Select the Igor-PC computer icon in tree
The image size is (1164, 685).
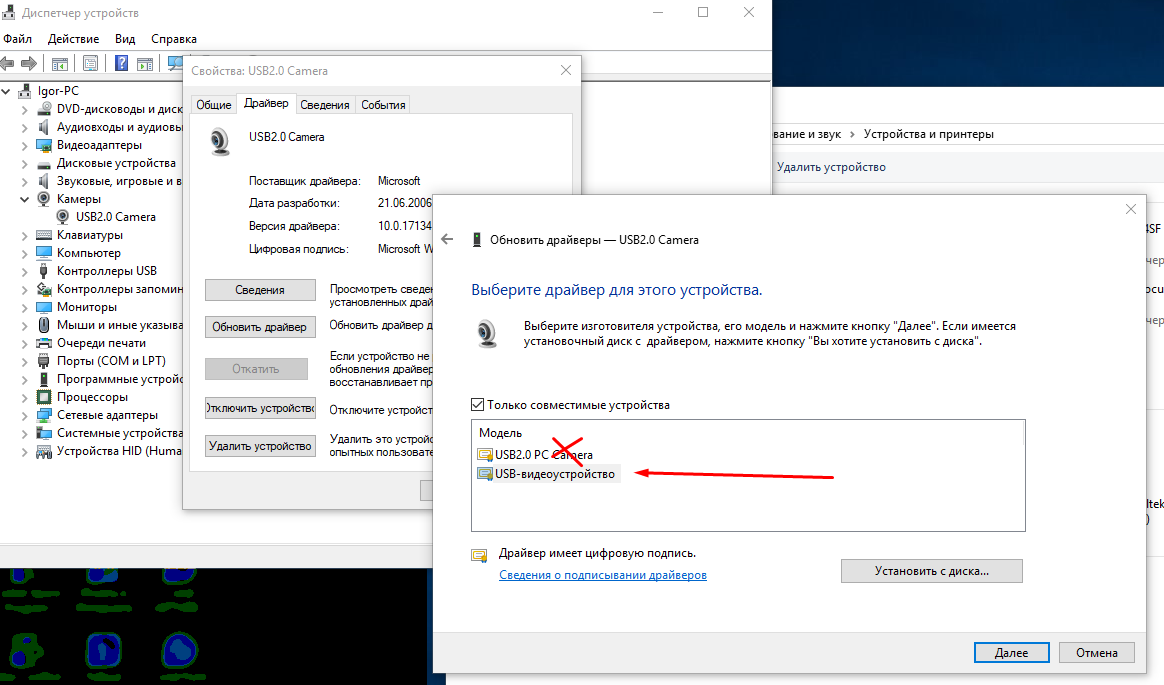point(26,91)
